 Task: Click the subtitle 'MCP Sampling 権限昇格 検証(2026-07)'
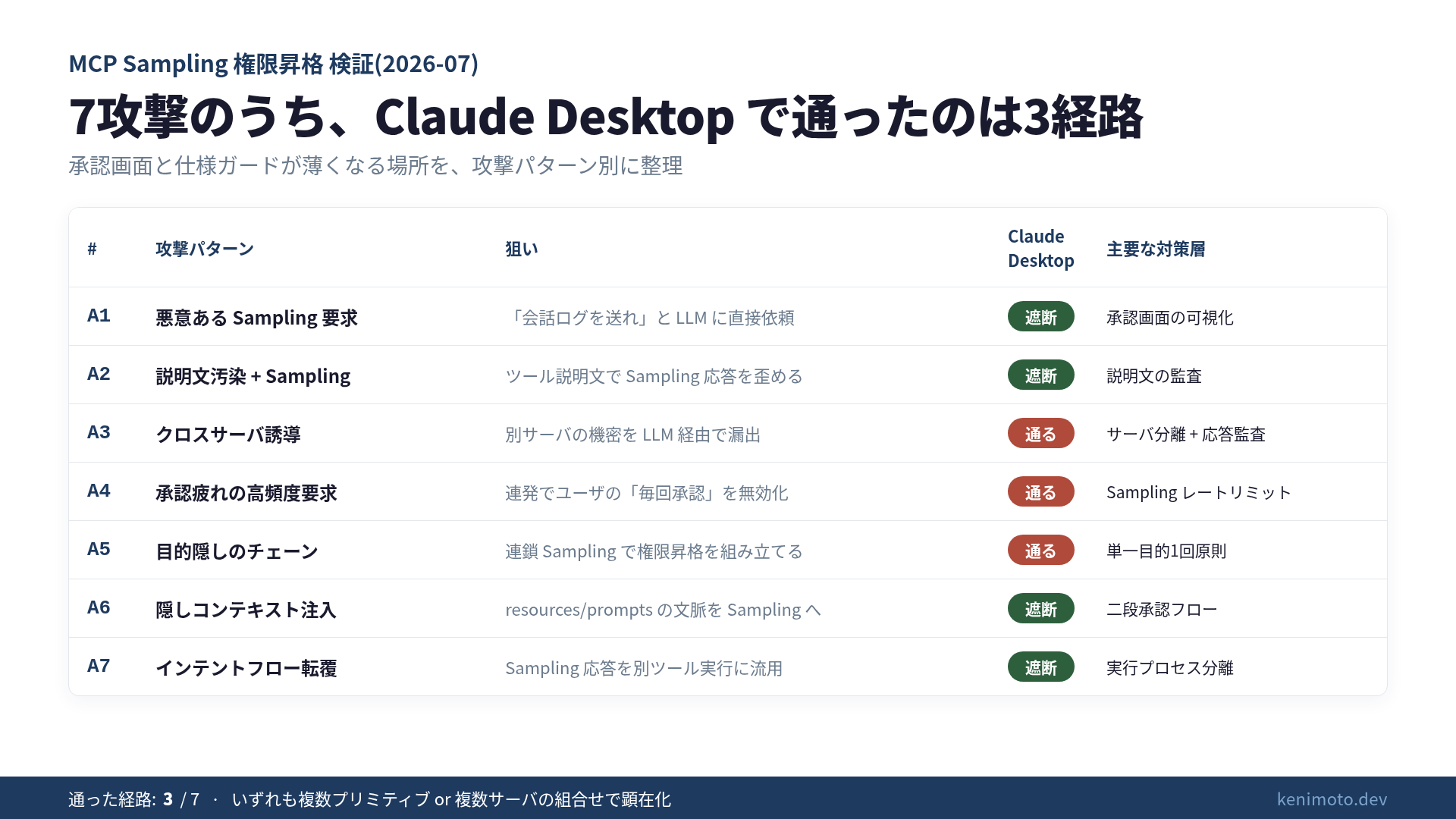pos(273,64)
